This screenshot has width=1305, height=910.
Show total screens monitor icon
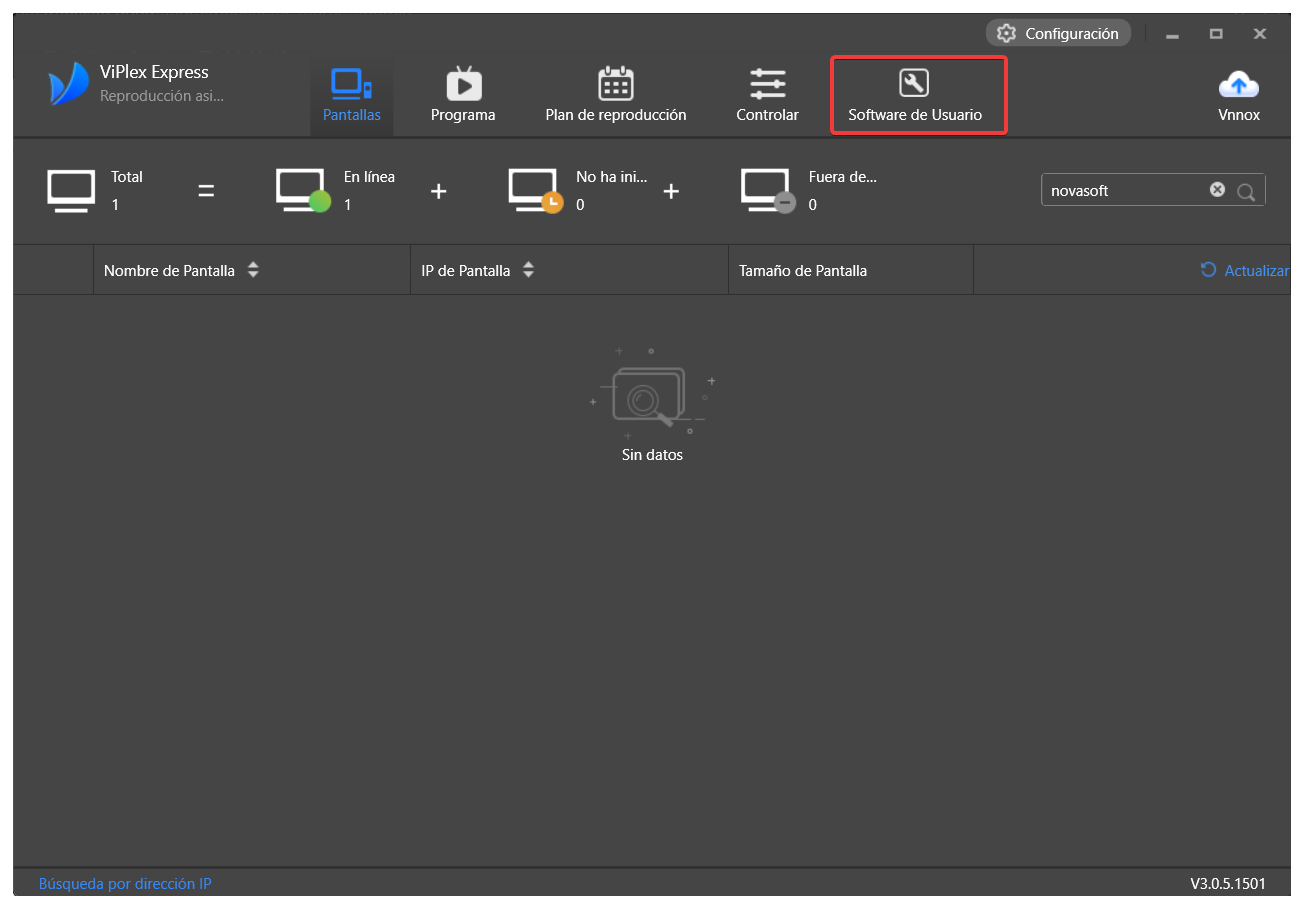[x=71, y=190]
